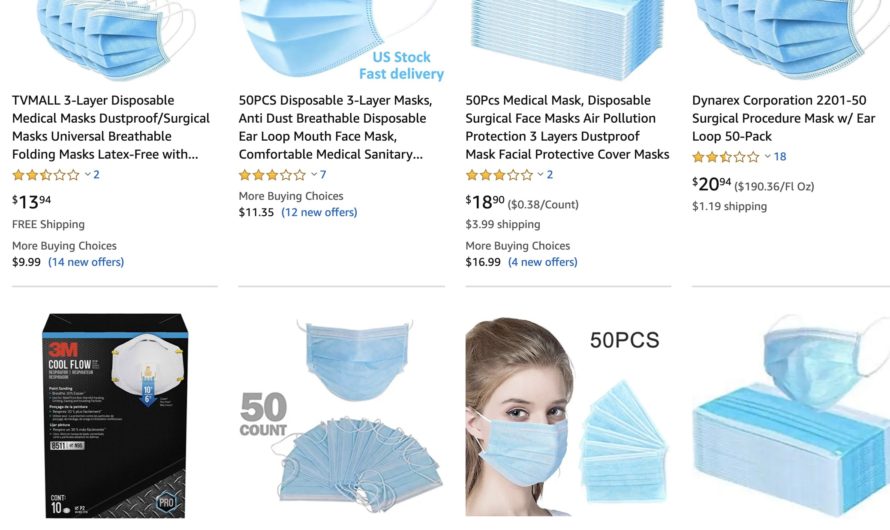This screenshot has height=530, width=890.
Task: Expand rating chevron beside 7 reviews
Action: point(314,174)
